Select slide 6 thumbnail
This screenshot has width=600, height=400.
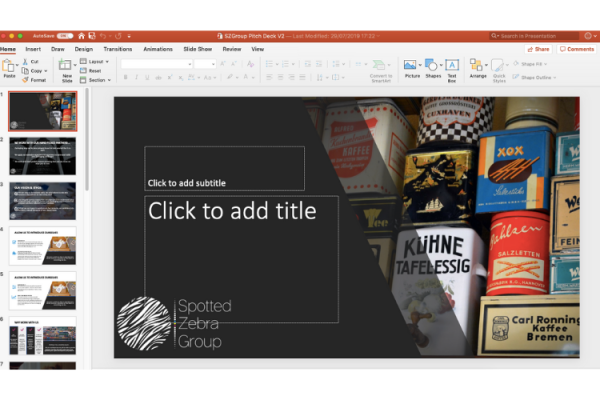tap(42, 336)
